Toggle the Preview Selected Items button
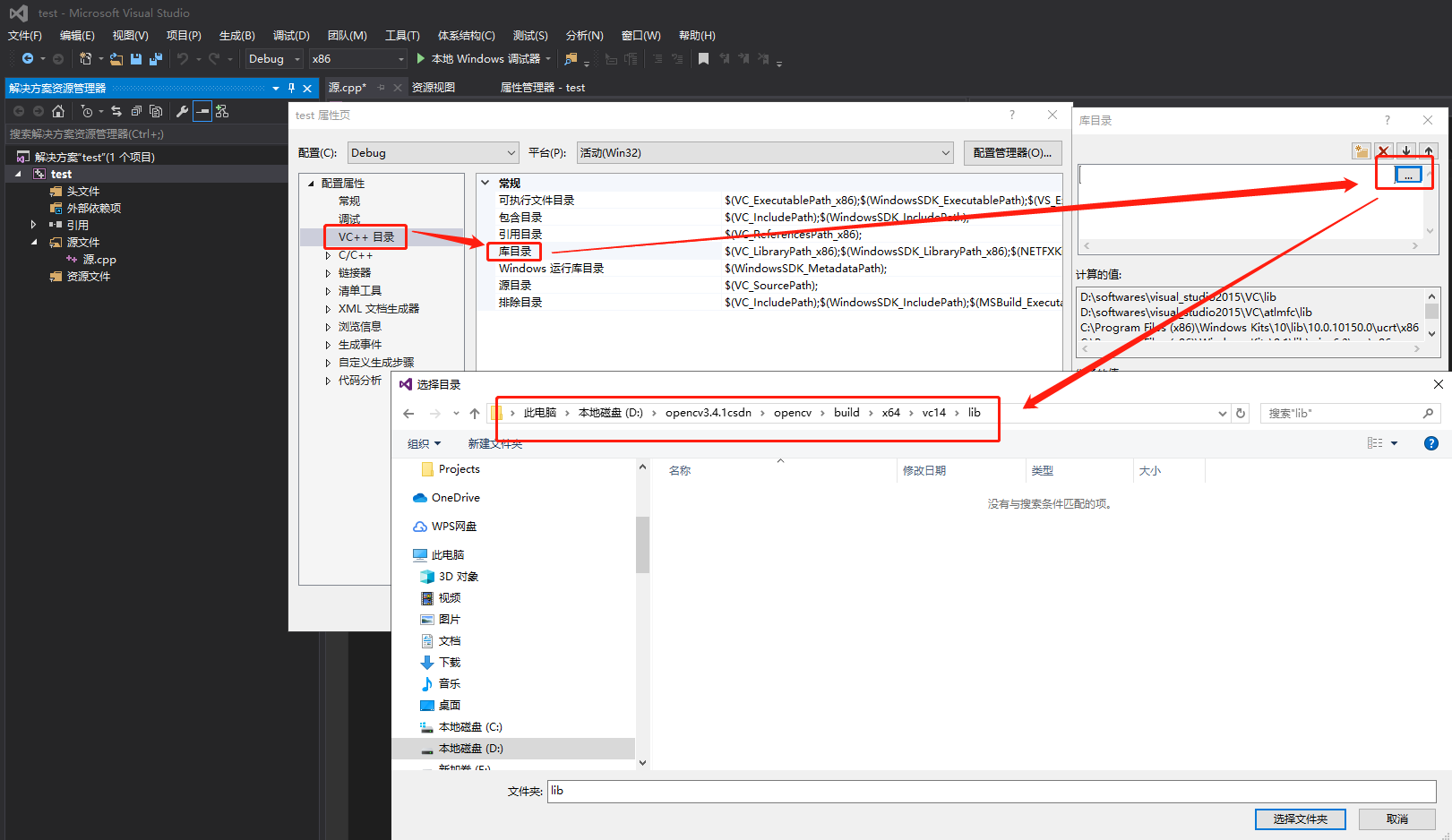 tap(202, 111)
